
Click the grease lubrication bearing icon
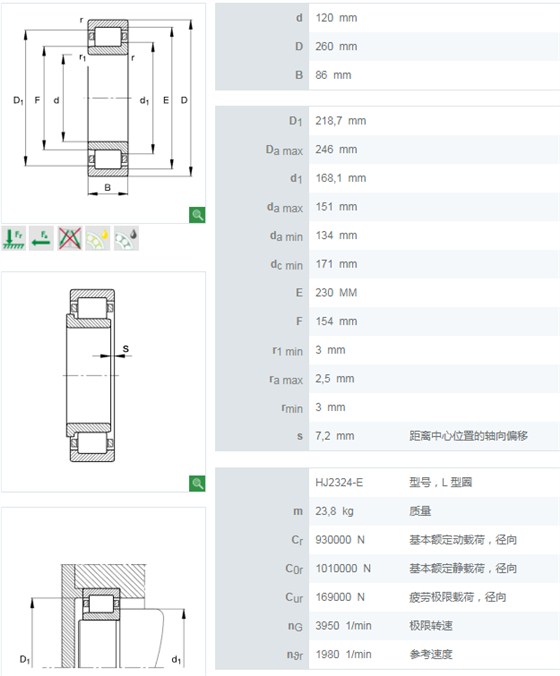coord(126,238)
